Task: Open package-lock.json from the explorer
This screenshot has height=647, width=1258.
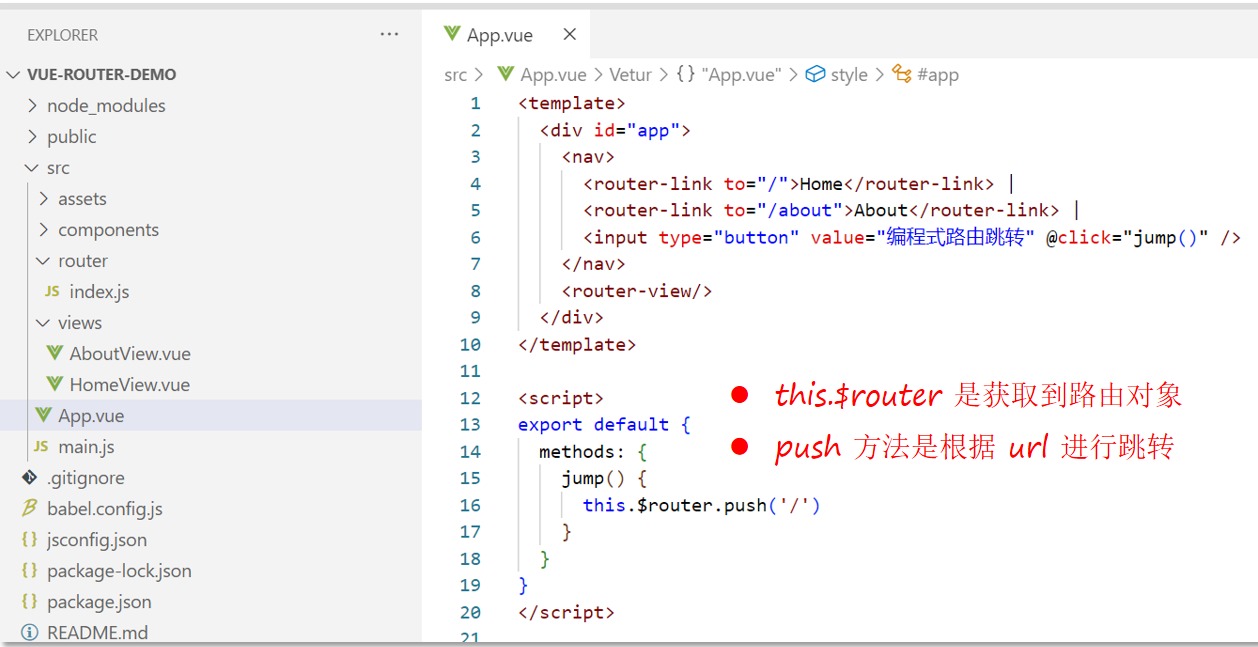Action: pyautogui.click(x=119, y=571)
